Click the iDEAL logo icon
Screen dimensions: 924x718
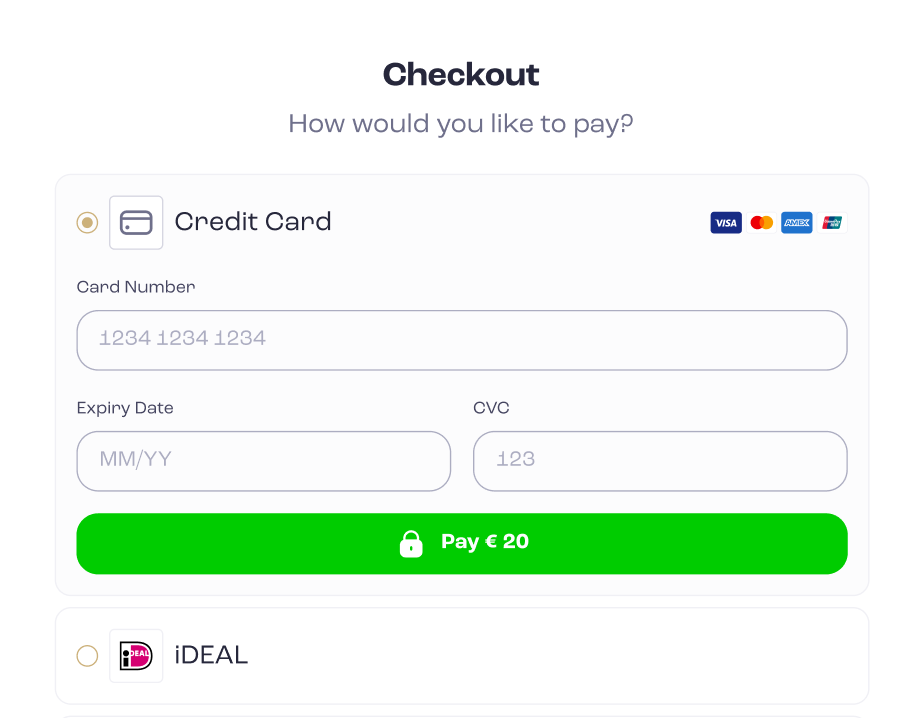click(x=136, y=656)
